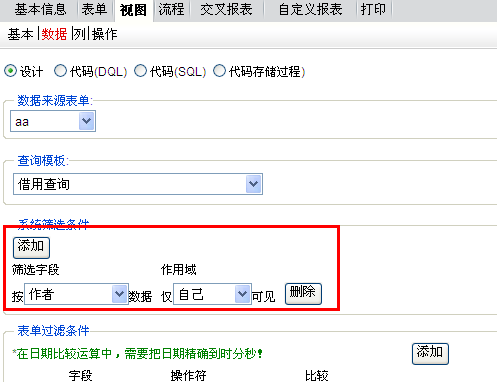
Task: Choose the 代码(DQL) radio option
Action: [x=60, y=71]
